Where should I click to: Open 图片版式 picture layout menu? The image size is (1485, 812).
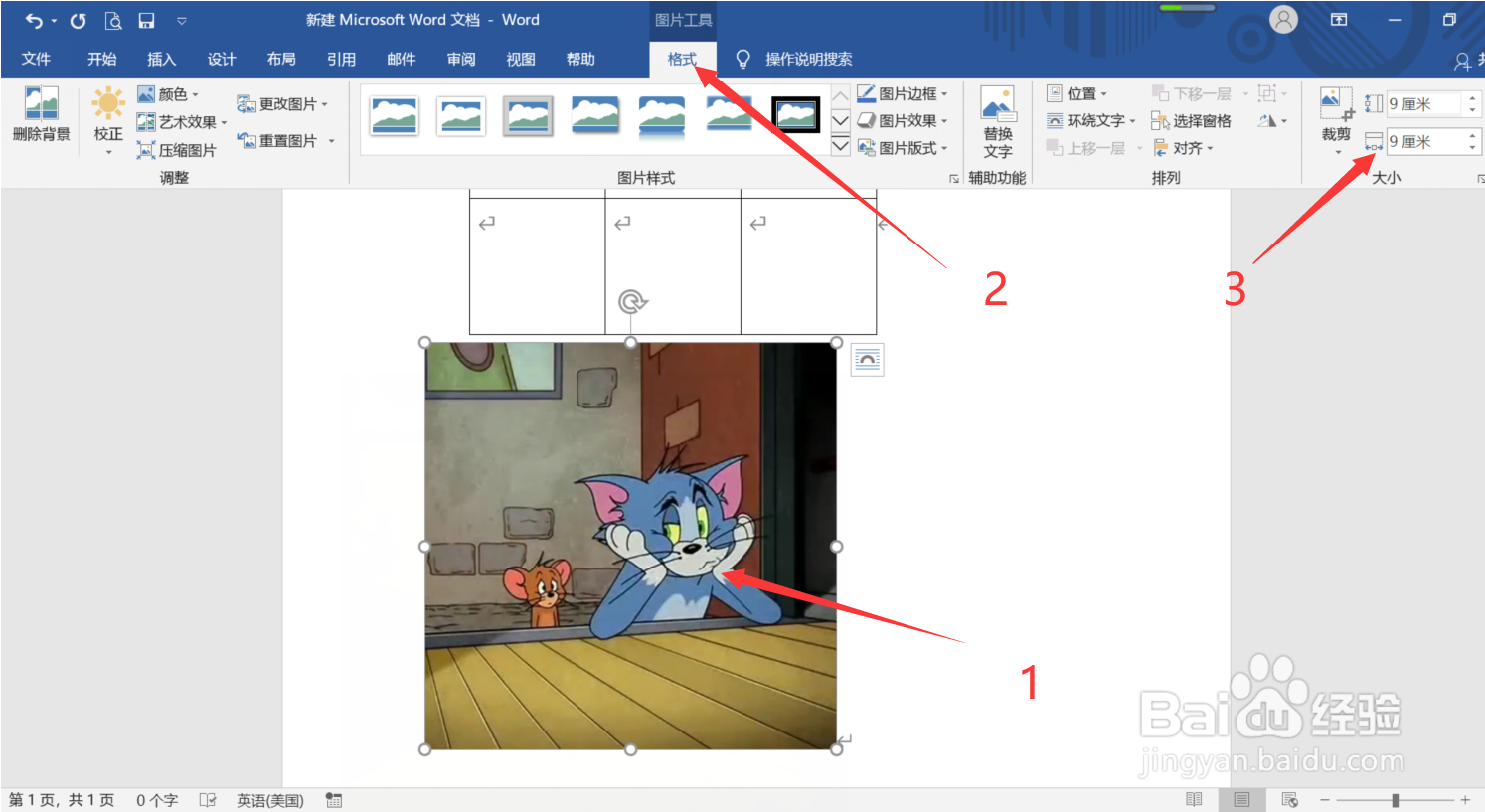pyautogui.click(x=903, y=148)
